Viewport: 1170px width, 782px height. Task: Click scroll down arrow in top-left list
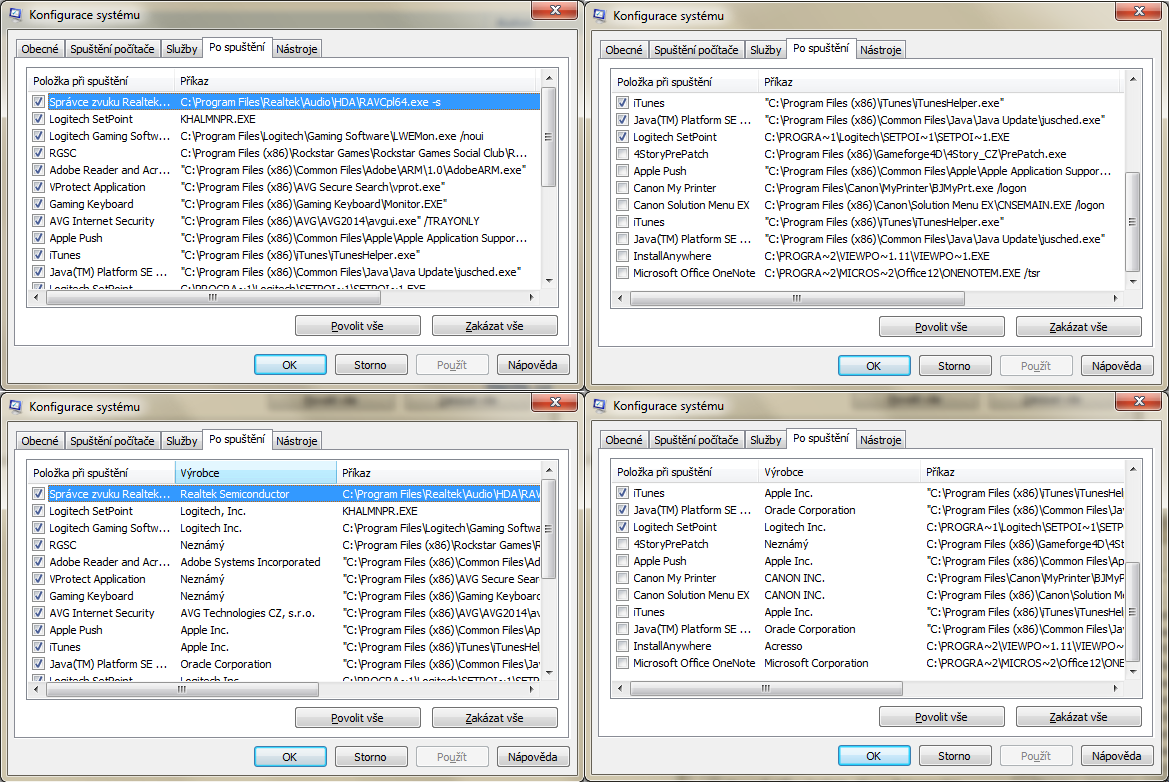coord(548,282)
